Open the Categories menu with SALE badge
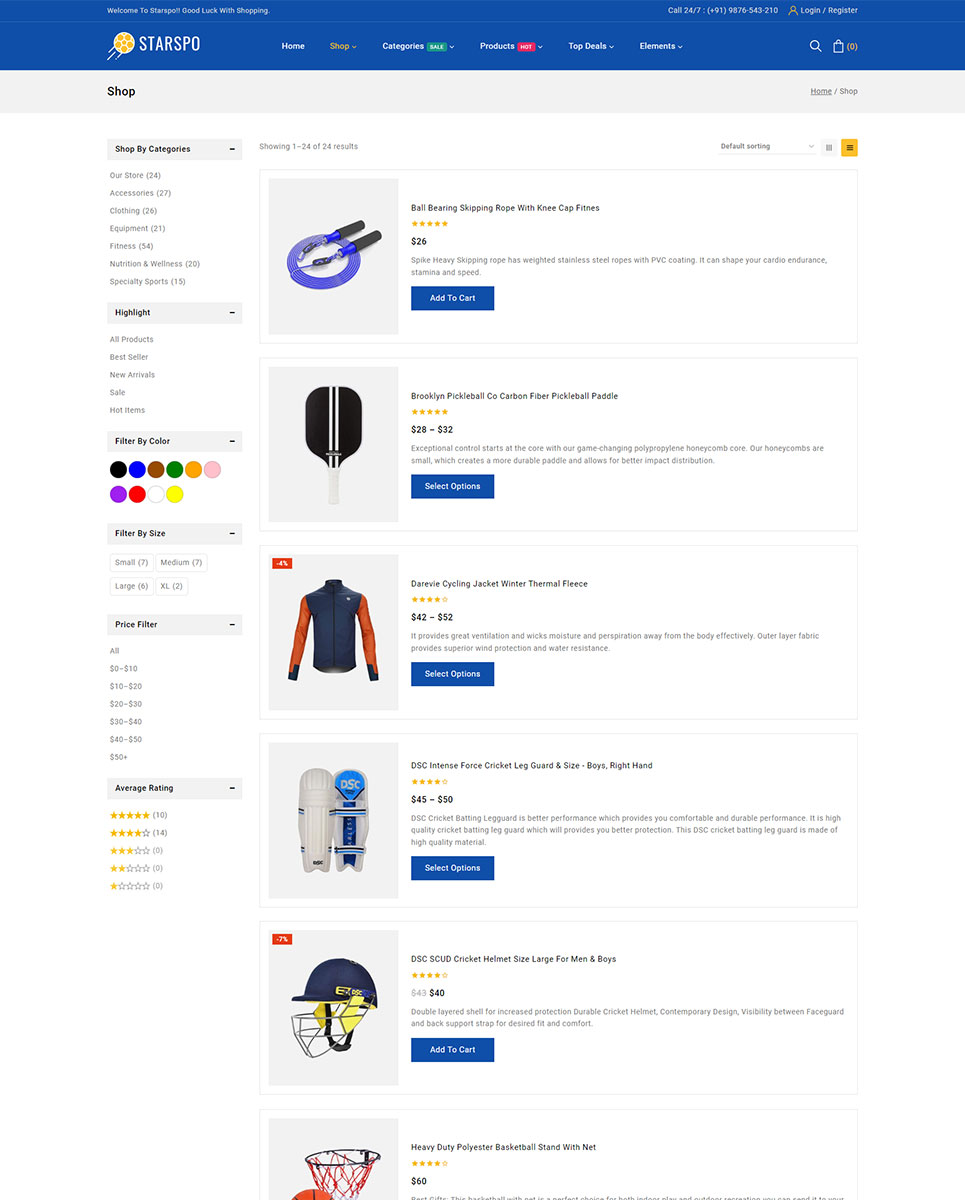Viewport: 965px width, 1200px height. [x=418, y=46]
